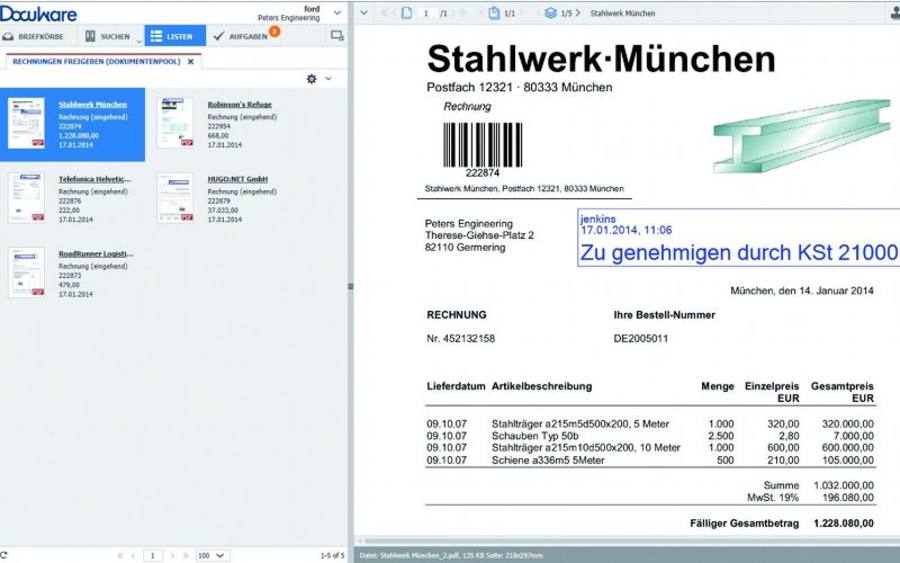Image resolution: width=900 pixels, height=563 pixels.
Task: Expand the viewer toolbar chevron
Action: click(364, 13)
